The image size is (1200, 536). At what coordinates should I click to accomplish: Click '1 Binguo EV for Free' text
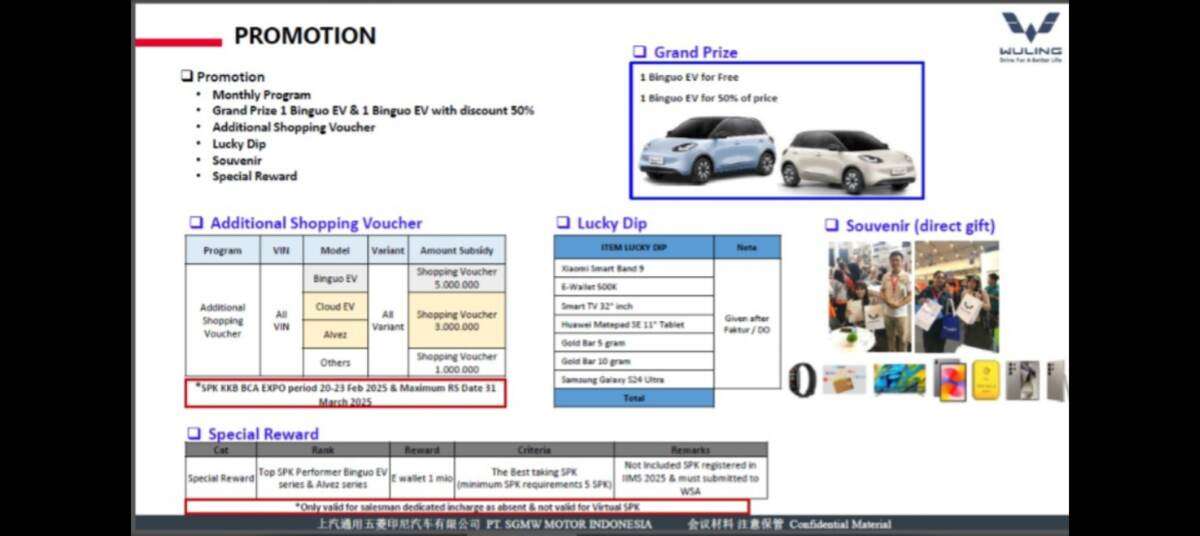[689, 77]
